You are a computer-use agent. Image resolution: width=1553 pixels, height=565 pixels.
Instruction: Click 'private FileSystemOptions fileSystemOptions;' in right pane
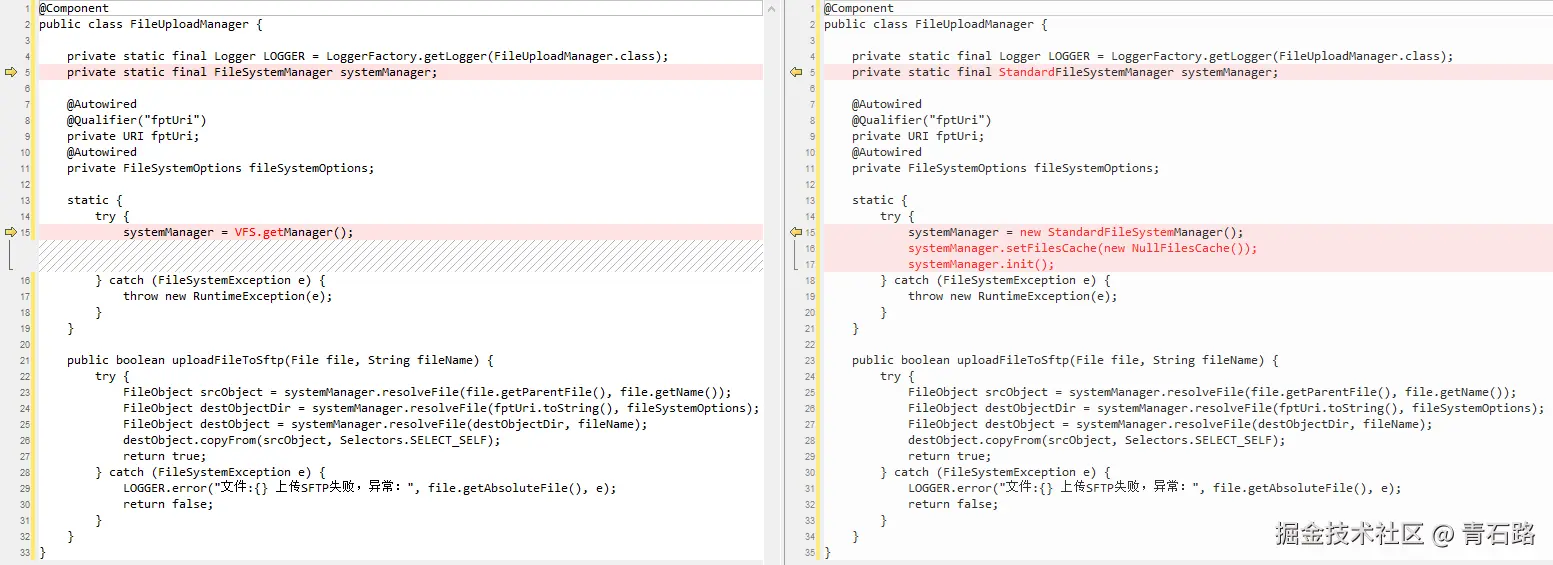1006,168
